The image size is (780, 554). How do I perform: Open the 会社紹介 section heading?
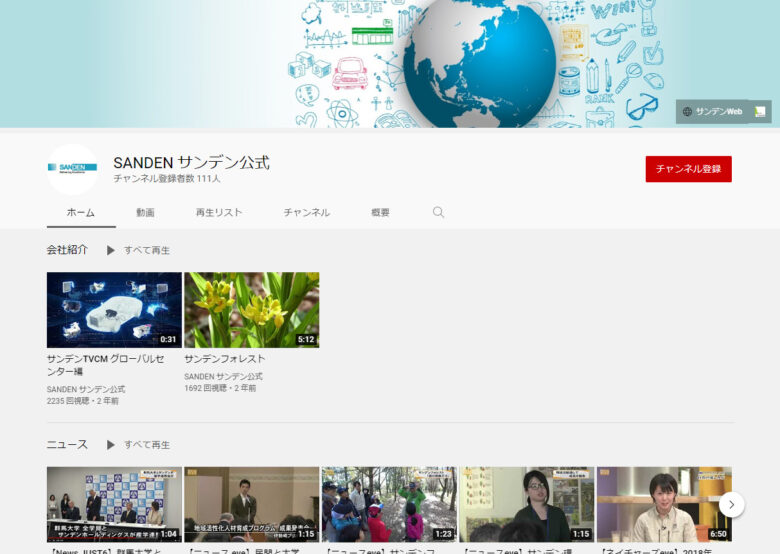coord(67,250)
